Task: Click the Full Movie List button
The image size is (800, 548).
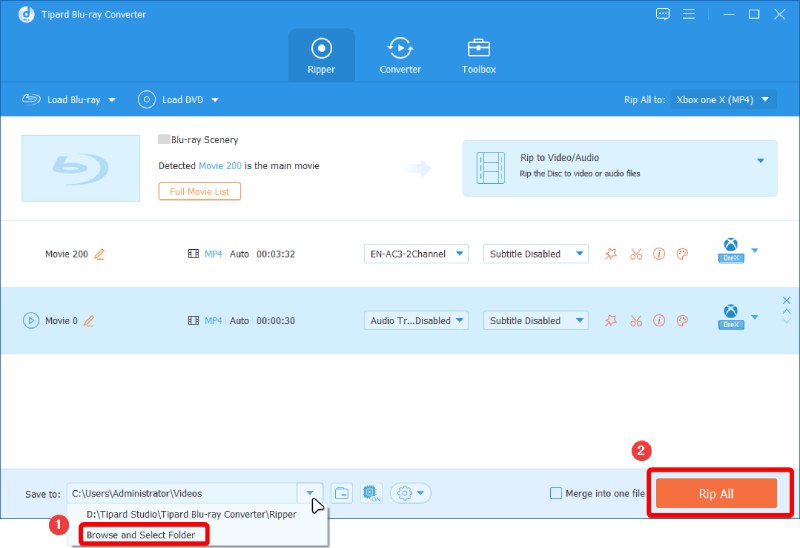Action: coord(199,191)
